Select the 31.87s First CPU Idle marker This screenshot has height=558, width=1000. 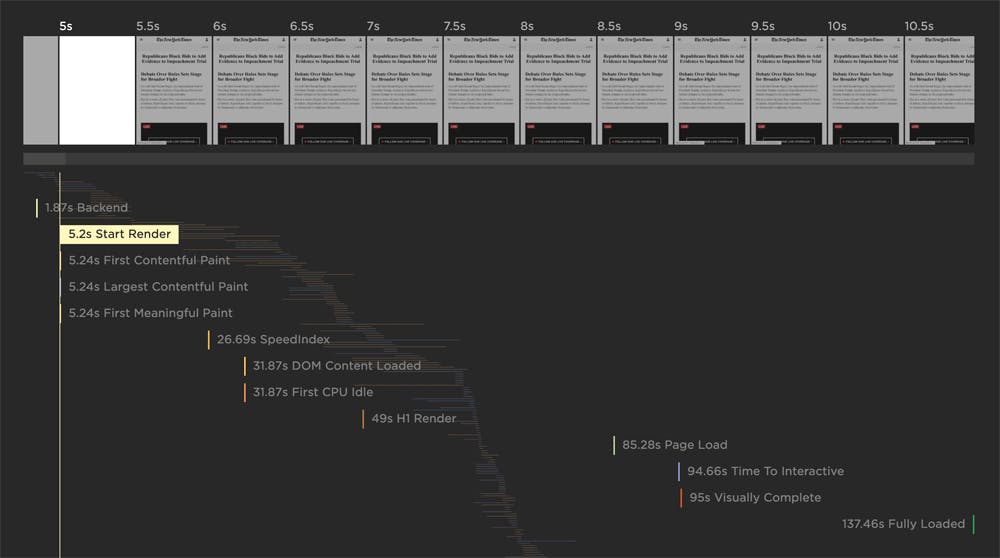tap(312, 392)
